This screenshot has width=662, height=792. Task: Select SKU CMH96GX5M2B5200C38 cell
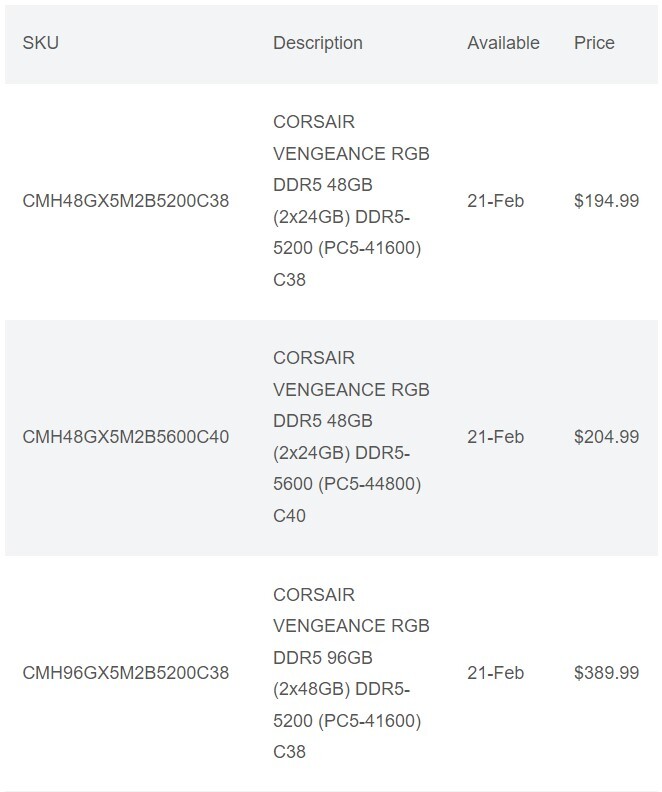[126, 673]
